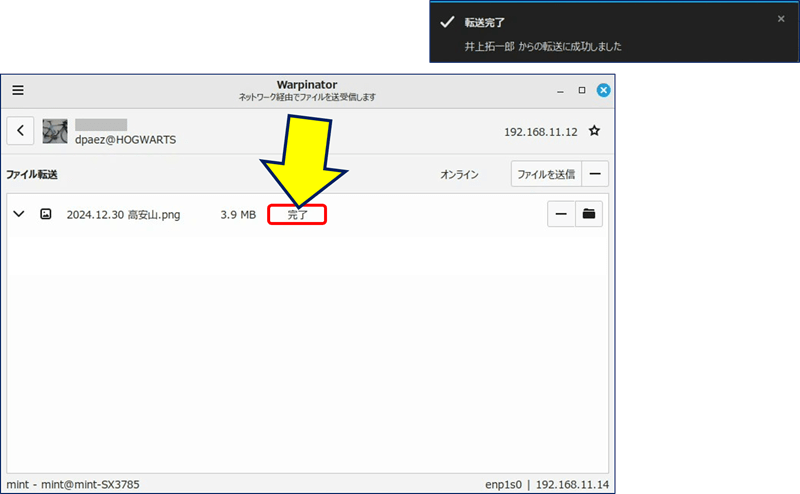Clear the list with the minus button beside ファイルを送信
Screen dimensions: 800x494
click(595, 174)
